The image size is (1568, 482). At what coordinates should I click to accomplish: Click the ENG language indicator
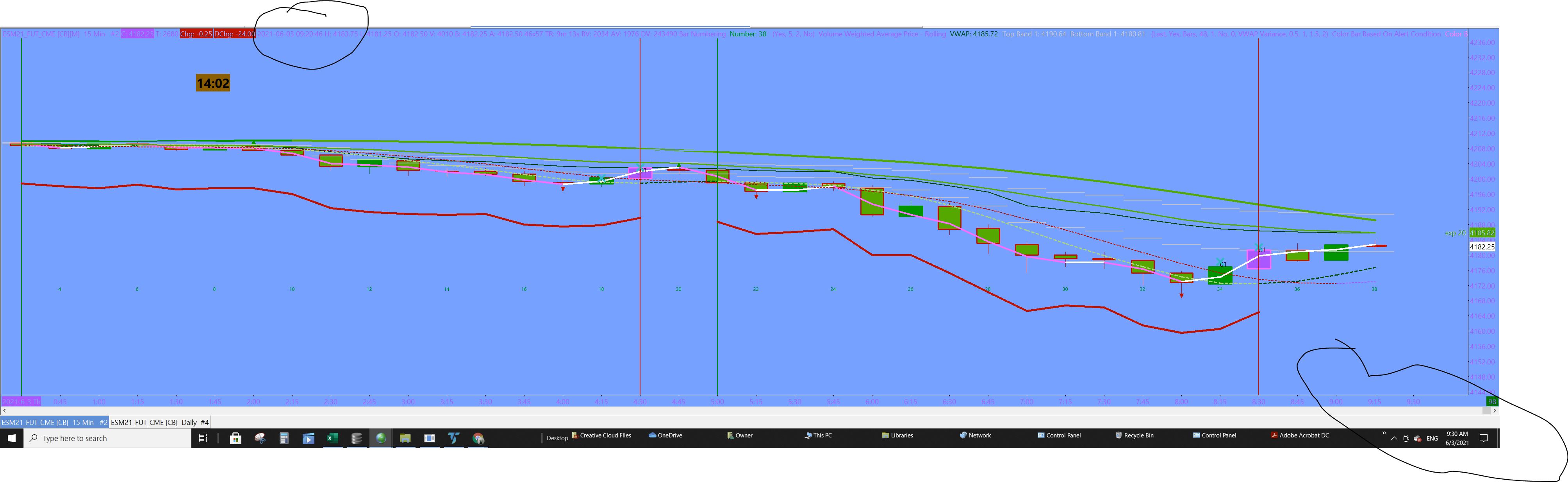pos(1432,439)
